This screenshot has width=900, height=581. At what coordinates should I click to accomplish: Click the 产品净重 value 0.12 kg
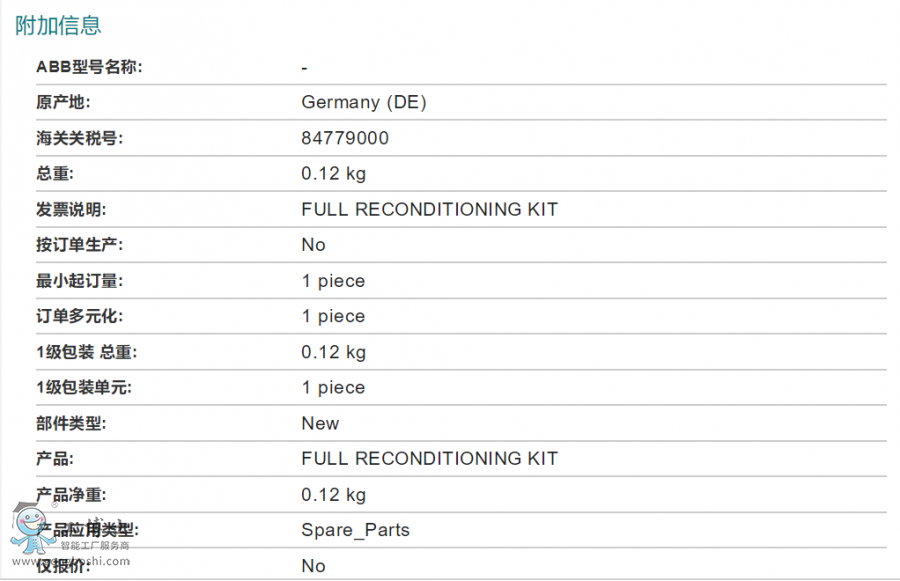coord(334,495)
